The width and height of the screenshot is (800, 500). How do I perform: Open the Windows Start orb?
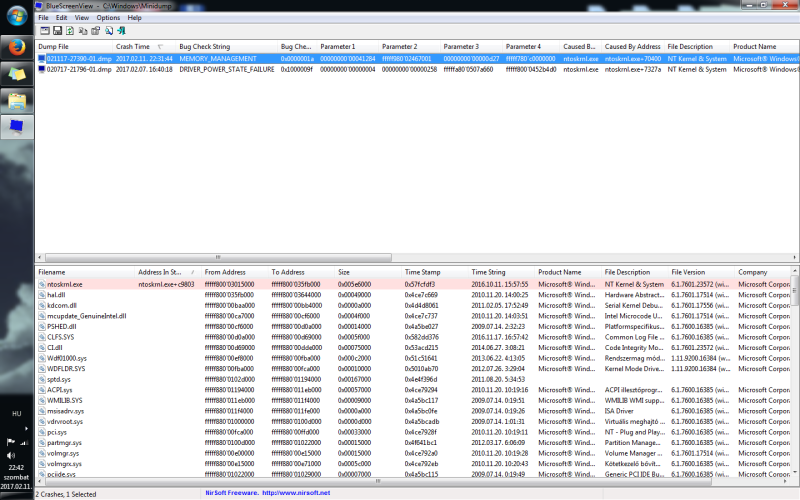pyautogui.click(x=17, y=16)
